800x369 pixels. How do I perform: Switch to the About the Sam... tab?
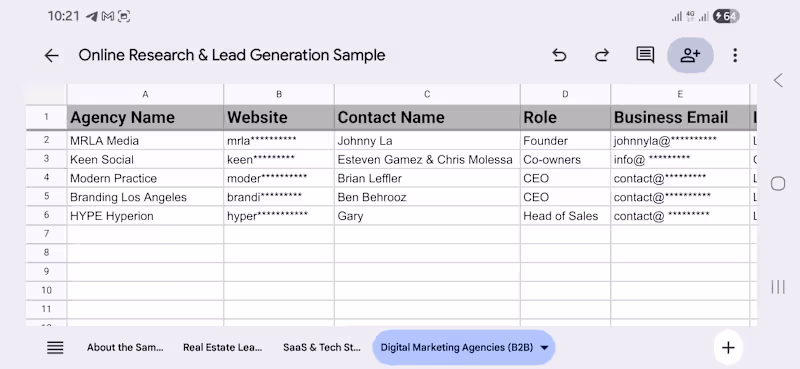(125, 348)
